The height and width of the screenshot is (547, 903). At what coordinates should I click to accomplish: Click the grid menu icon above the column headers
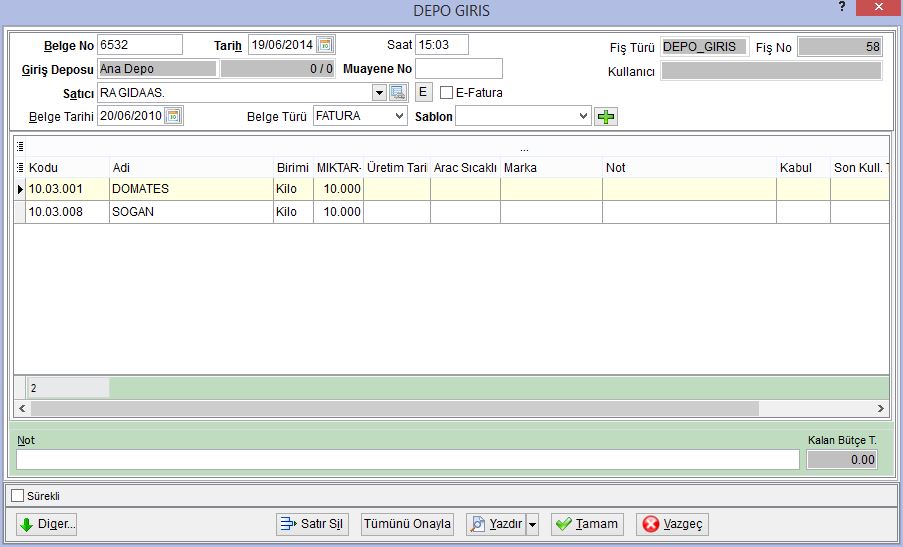20,146
